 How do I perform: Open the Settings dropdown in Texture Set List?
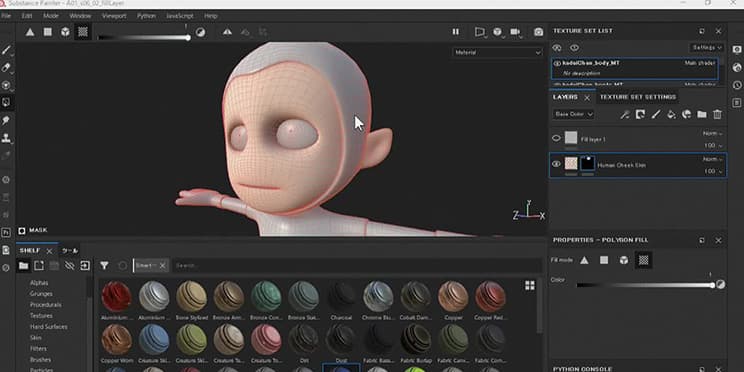coord(707,48)
